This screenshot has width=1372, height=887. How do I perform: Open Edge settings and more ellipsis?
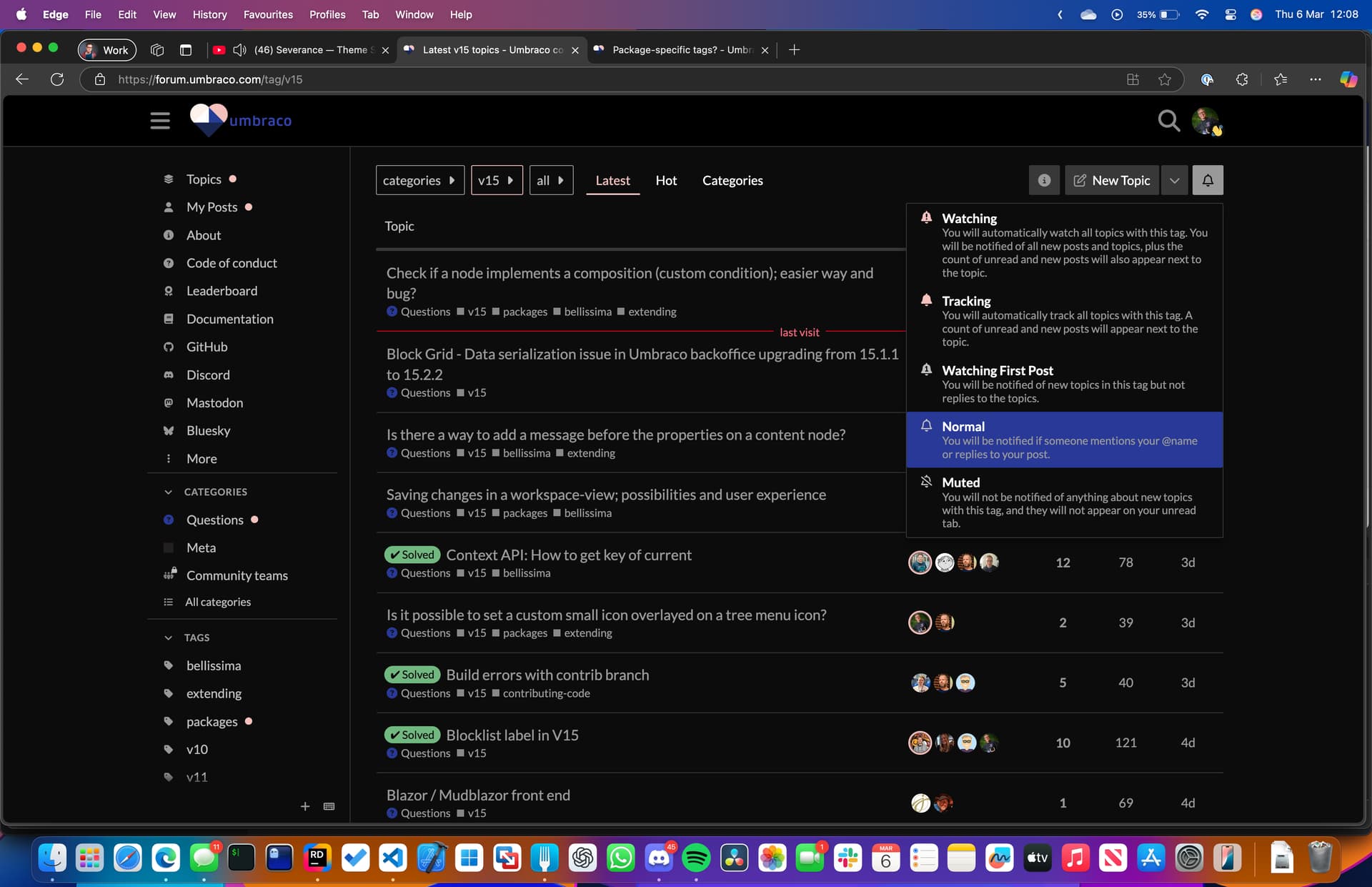[1316, 79]
